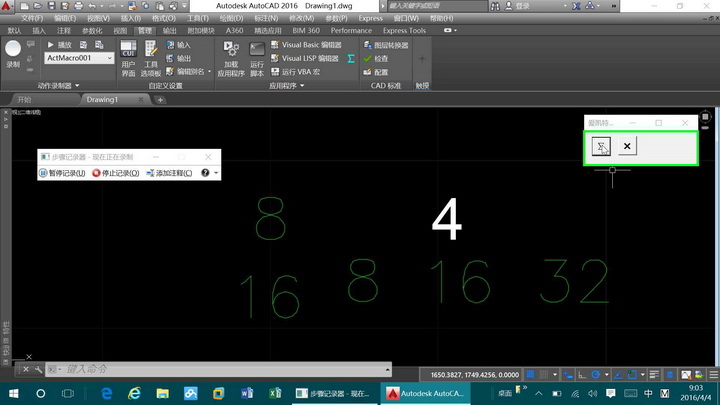
Task: Click Stop Record (停止记录) button
Action: (115, 173)
